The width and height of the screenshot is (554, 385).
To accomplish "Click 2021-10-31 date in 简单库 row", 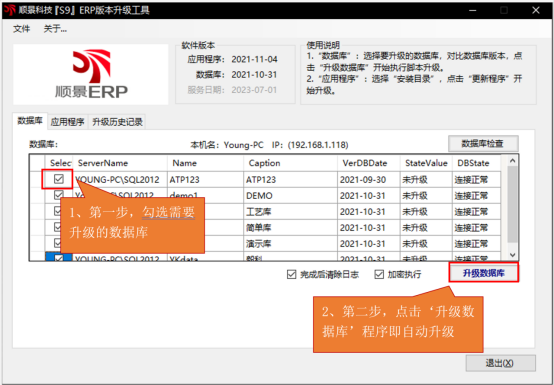I will [x=369, y=228].
